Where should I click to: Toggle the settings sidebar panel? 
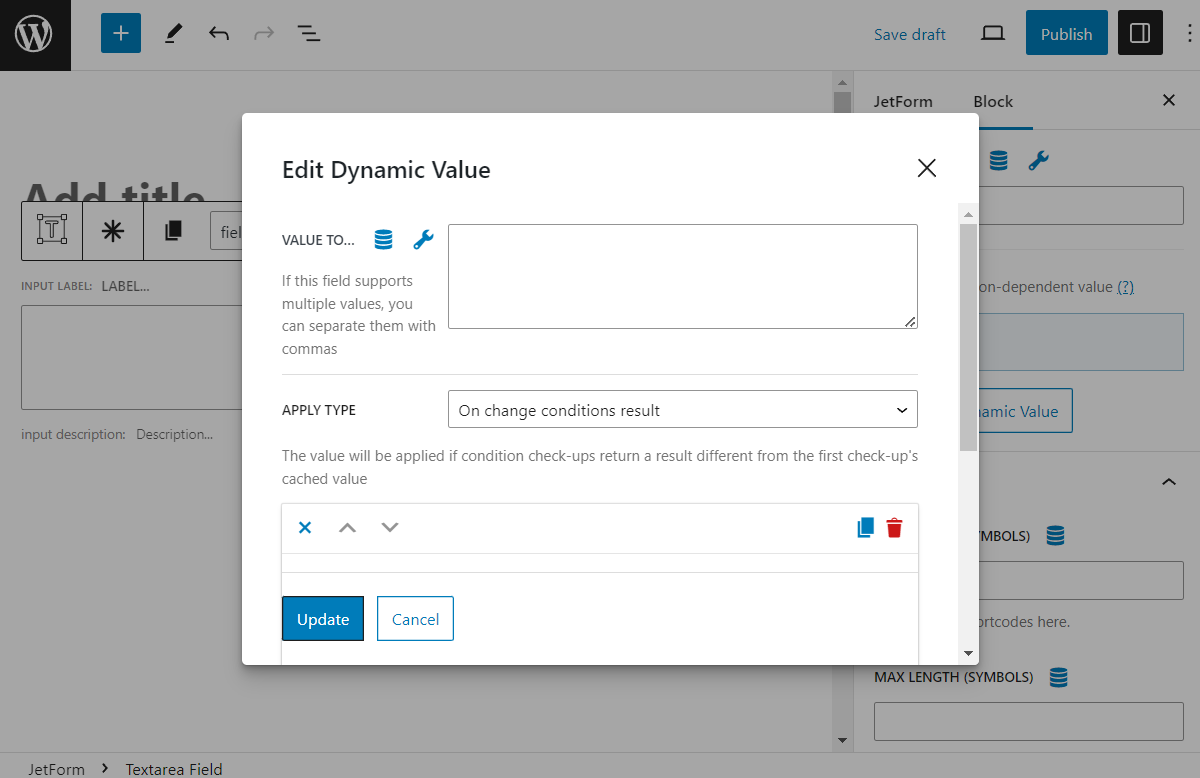tap(1140, 33)
